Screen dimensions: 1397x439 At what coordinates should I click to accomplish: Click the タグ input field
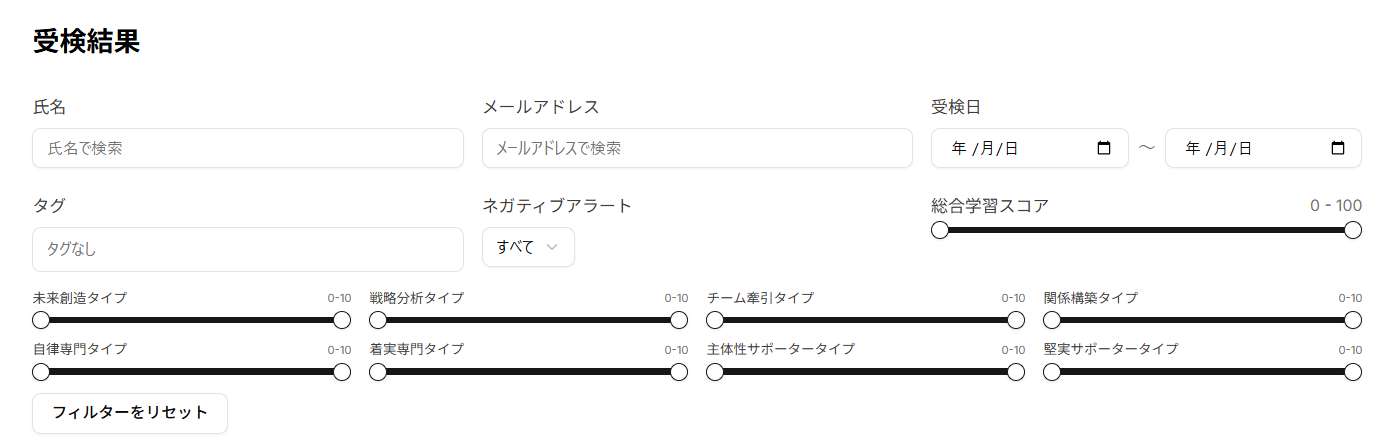[x=248, y=249]
